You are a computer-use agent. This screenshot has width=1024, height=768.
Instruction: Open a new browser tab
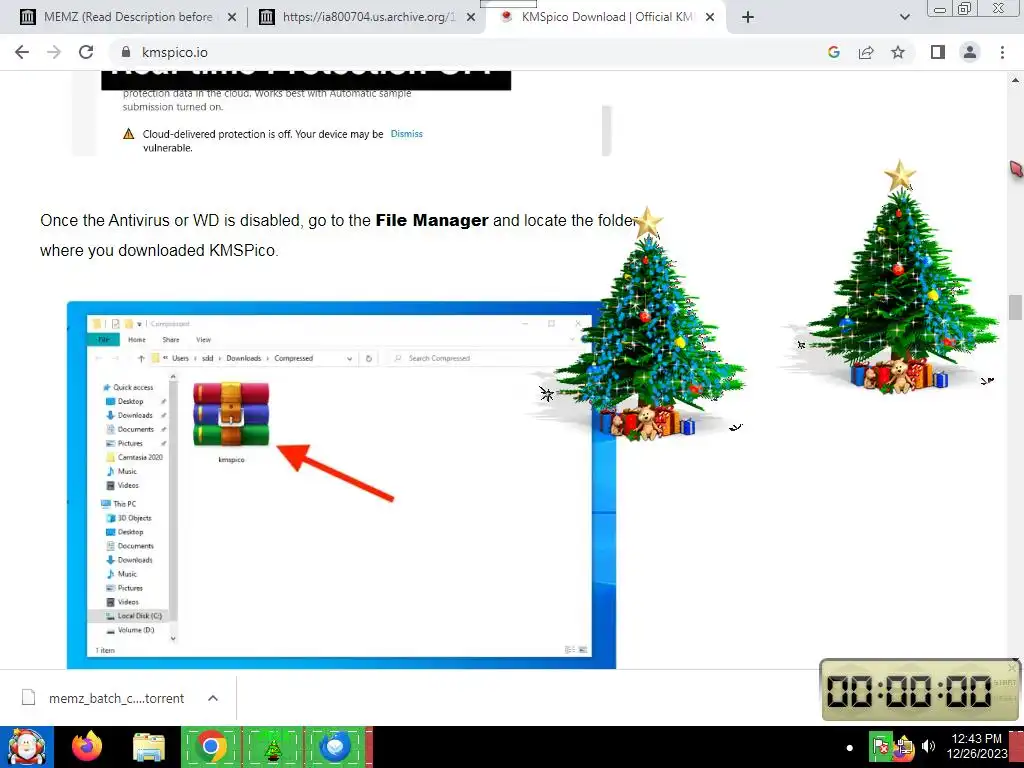tap(748, 18)
